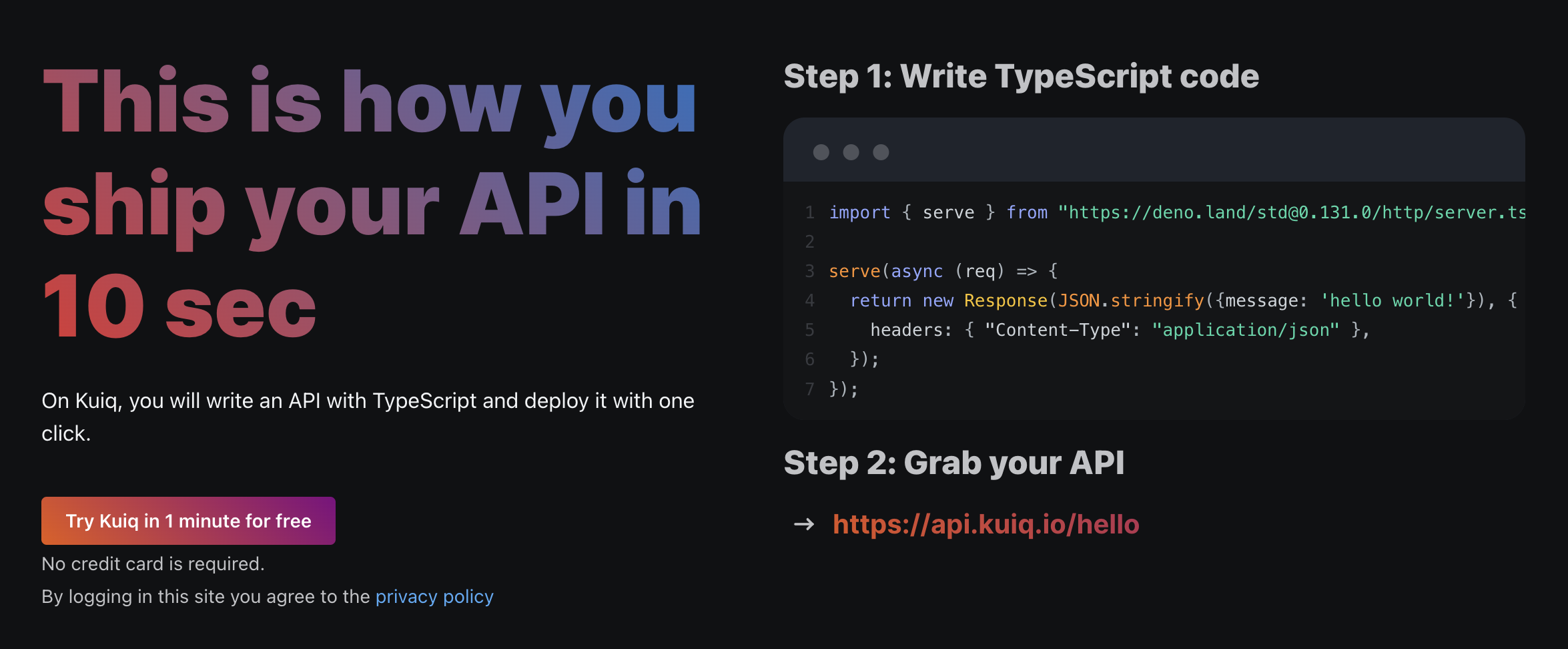The height and width of the screenshot is (649, 1568).
Task: Click the third window dot in code editor header
Action: click(x=881, y=152)
